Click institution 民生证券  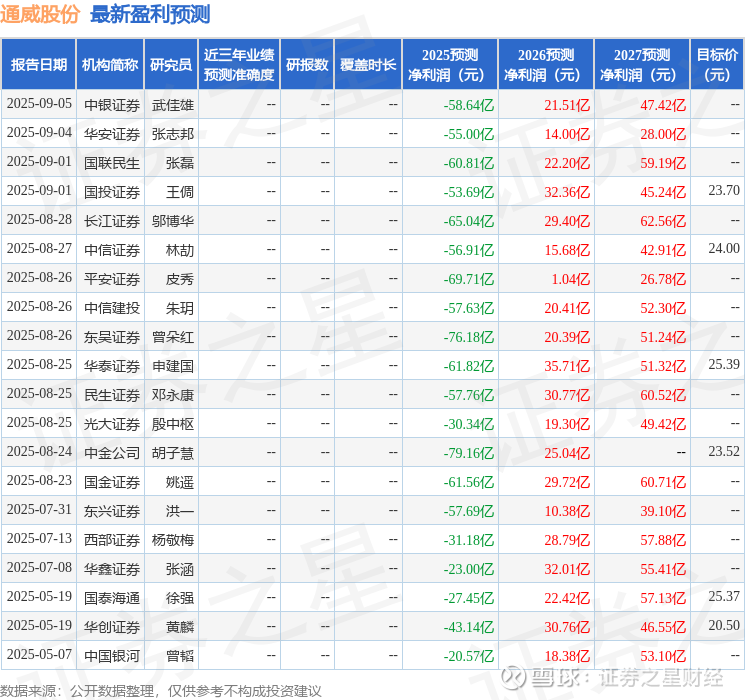(x=112, y=395)
